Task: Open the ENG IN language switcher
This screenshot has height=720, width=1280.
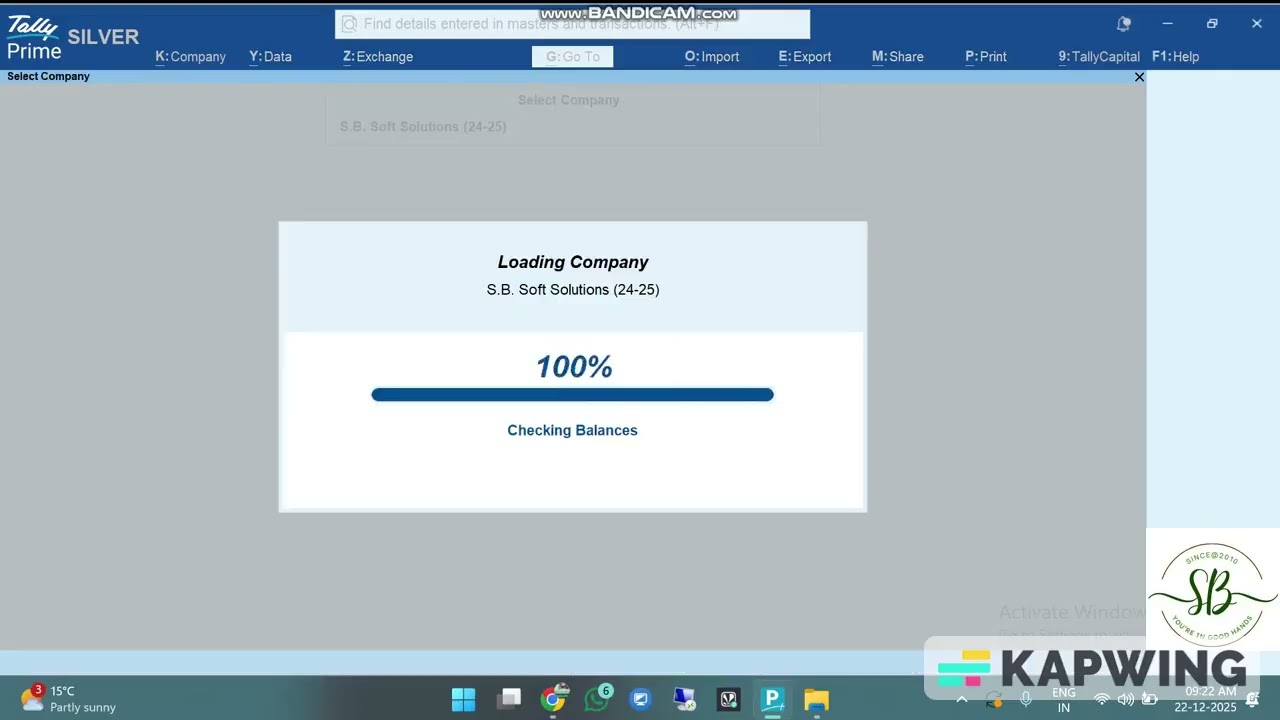Action: [1064, 699]
